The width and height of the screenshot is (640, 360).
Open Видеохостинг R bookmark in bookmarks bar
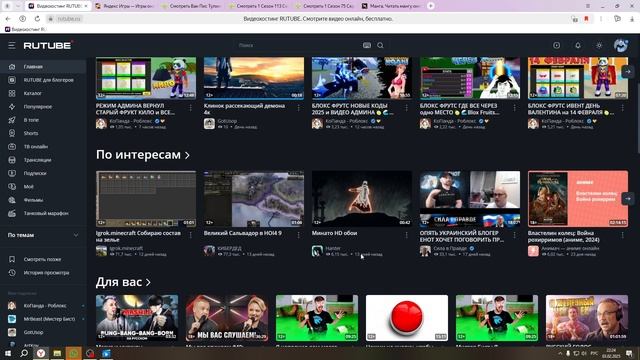pyautogui.click(x=25, y=29)
